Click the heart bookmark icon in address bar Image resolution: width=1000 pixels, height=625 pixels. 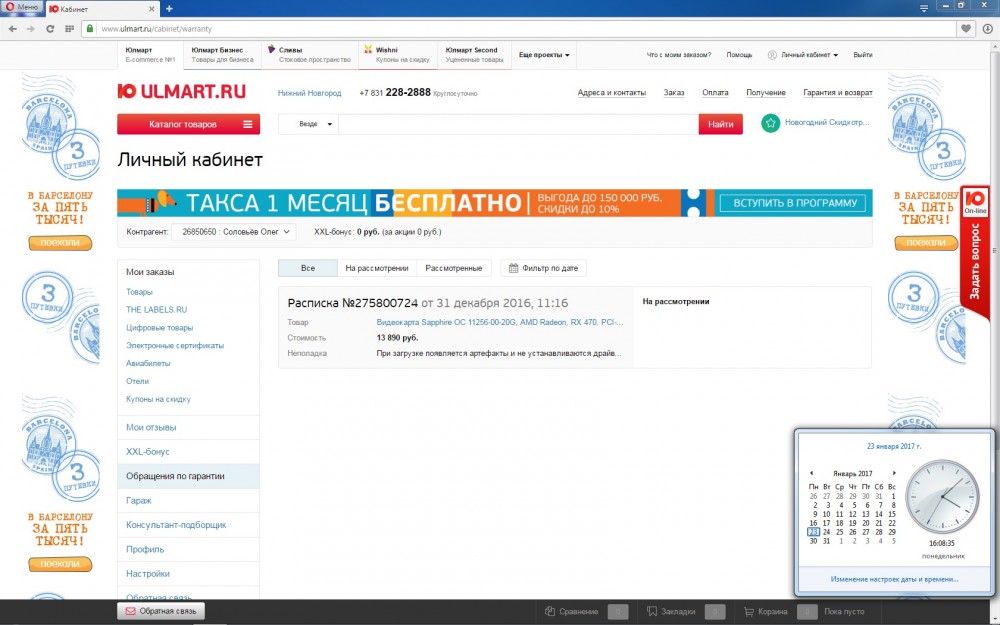pyautogui.click(x=965, y=29)
